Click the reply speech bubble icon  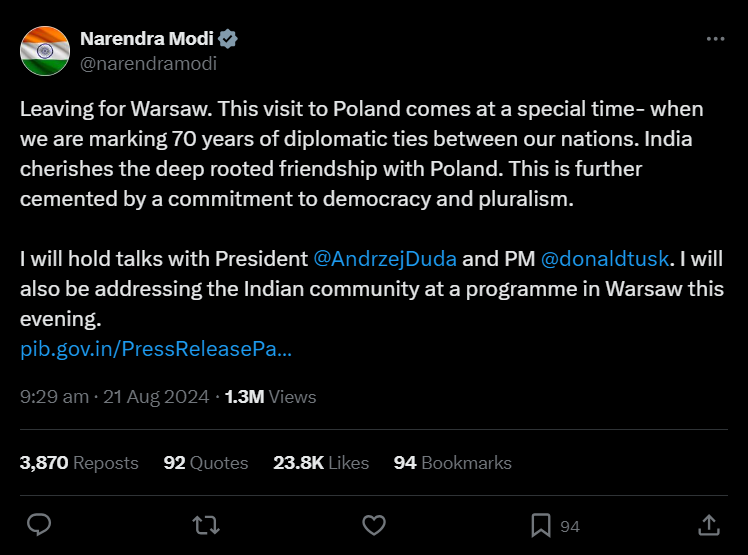pyautogui.click(x=39, y=524)
